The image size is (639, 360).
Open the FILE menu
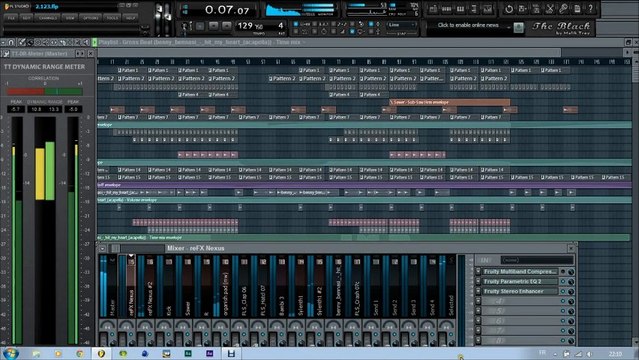[11, 18]
